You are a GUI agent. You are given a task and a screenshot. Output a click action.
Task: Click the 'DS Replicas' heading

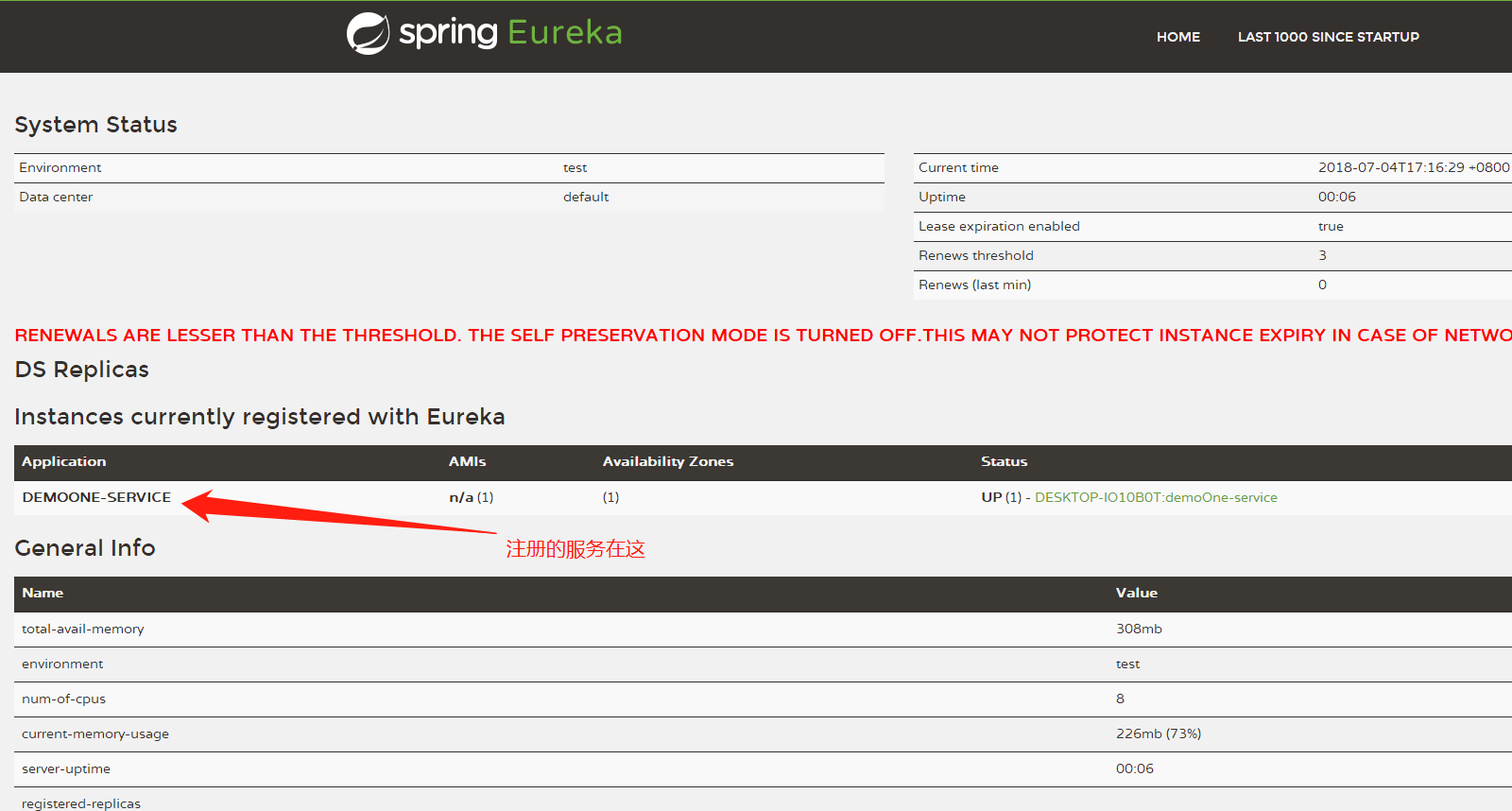81,370
